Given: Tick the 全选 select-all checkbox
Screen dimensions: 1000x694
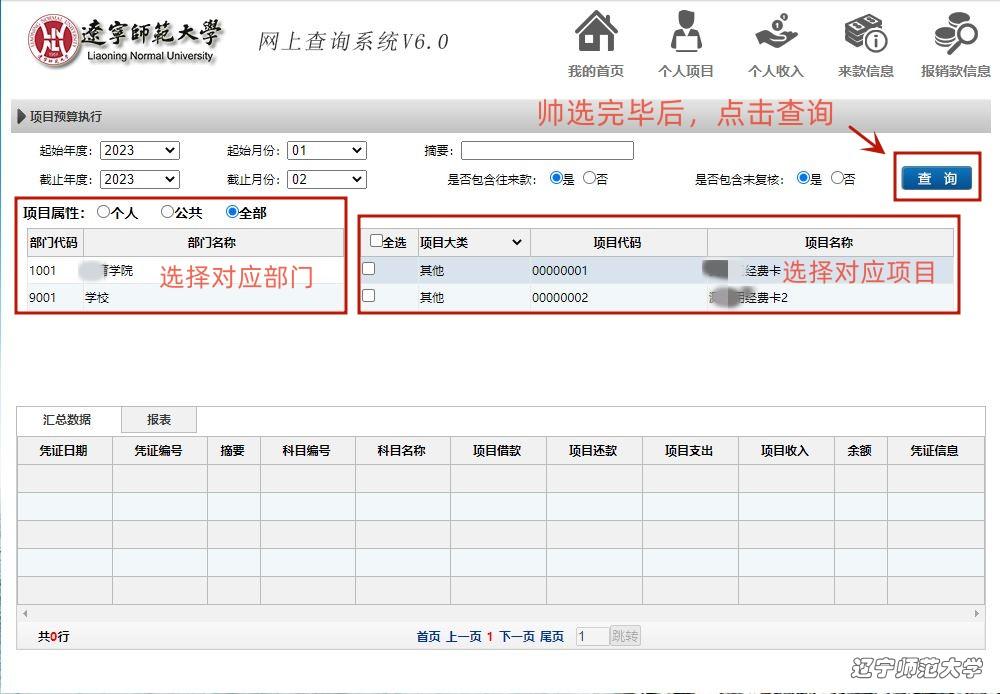Looking at the screenshot, I should pos(376,241).
